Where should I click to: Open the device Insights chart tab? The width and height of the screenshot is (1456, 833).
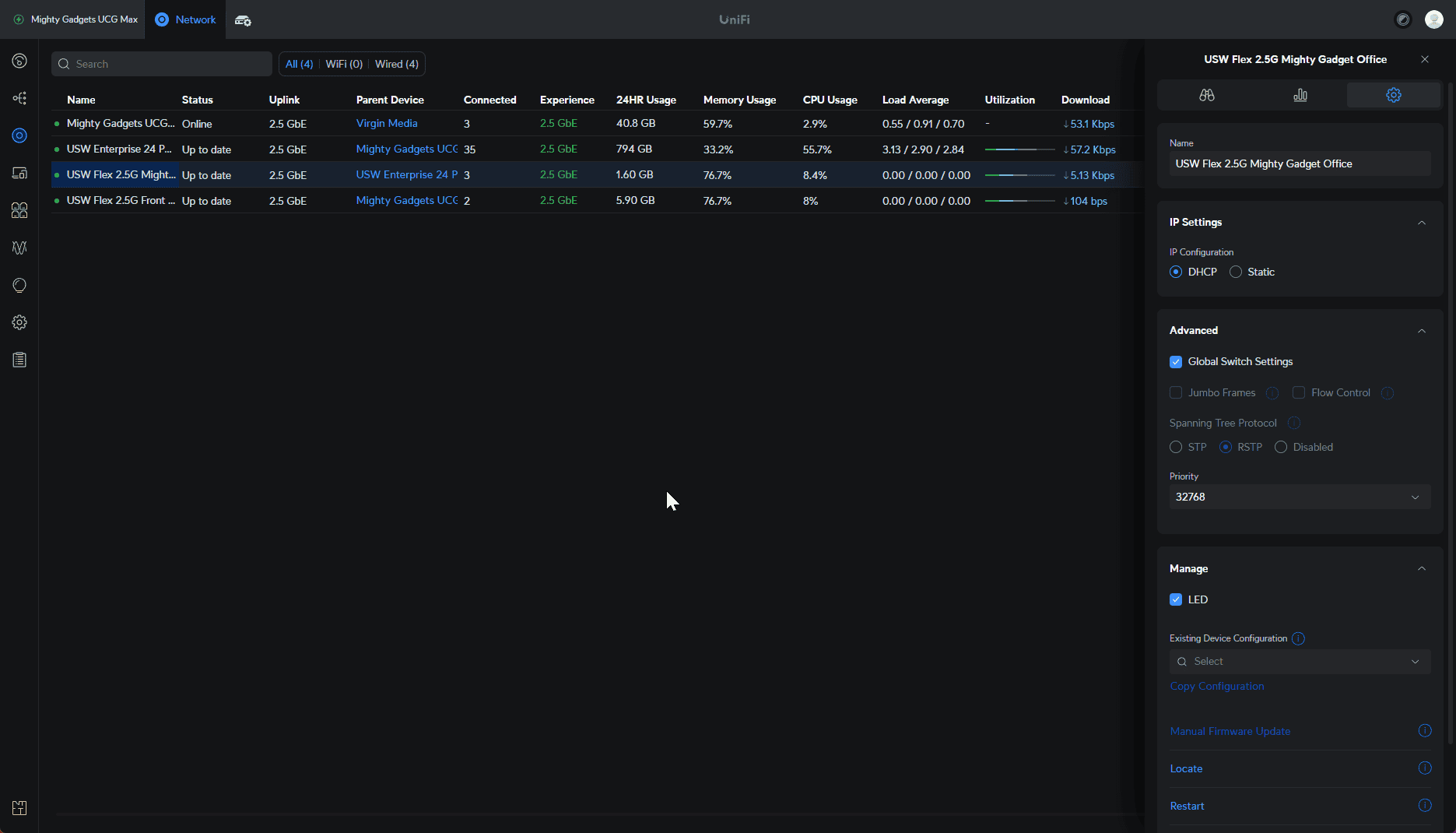pyautogui.click(x=1300, y=95)
